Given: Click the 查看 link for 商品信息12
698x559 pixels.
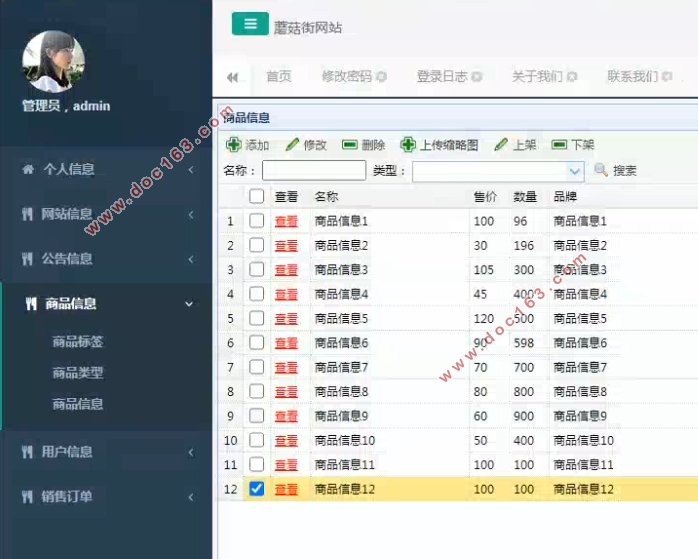Looking at the screenshot, I should (x=286, y=490).
